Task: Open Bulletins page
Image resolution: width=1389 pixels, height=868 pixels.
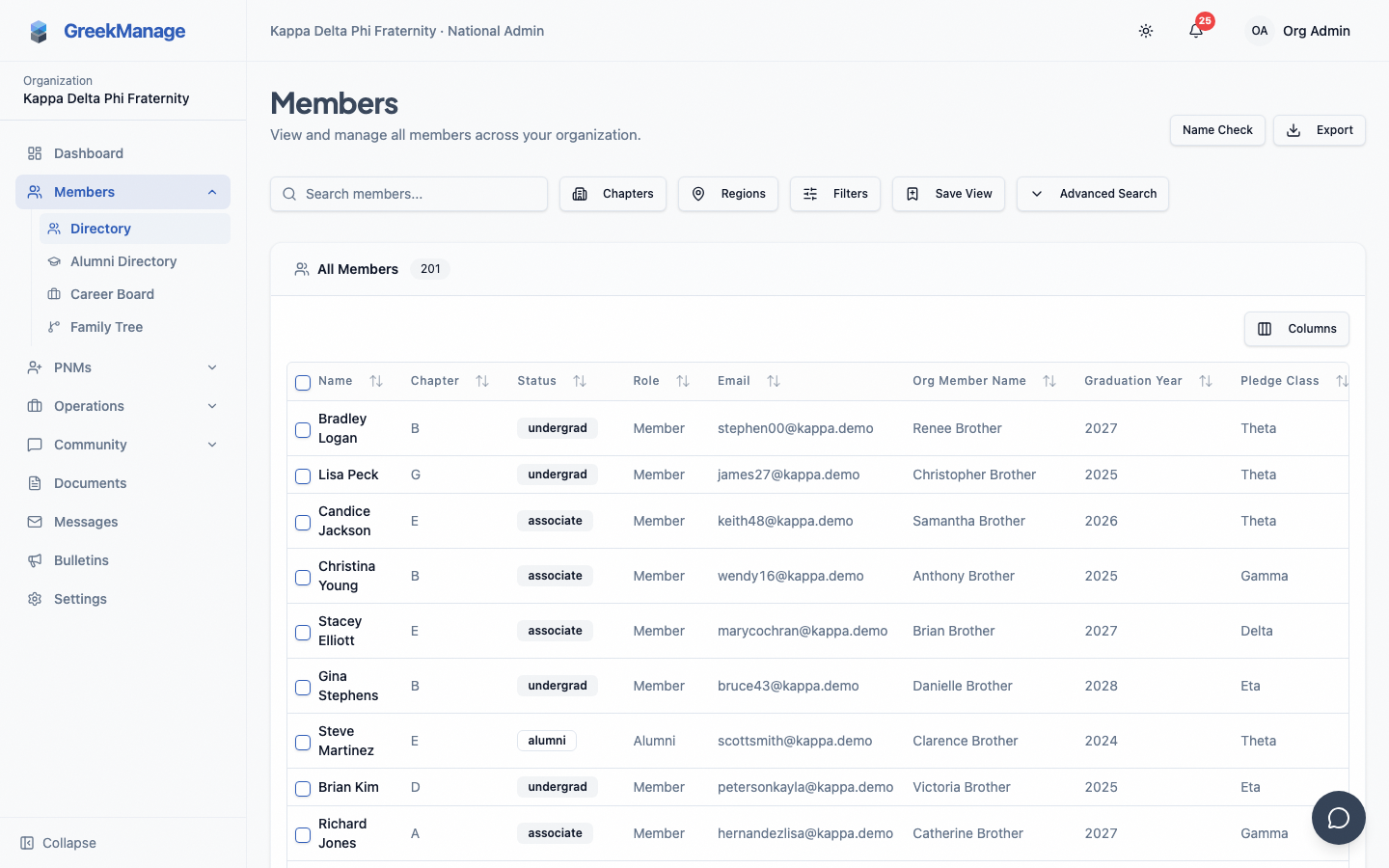Action: point(123,560)
